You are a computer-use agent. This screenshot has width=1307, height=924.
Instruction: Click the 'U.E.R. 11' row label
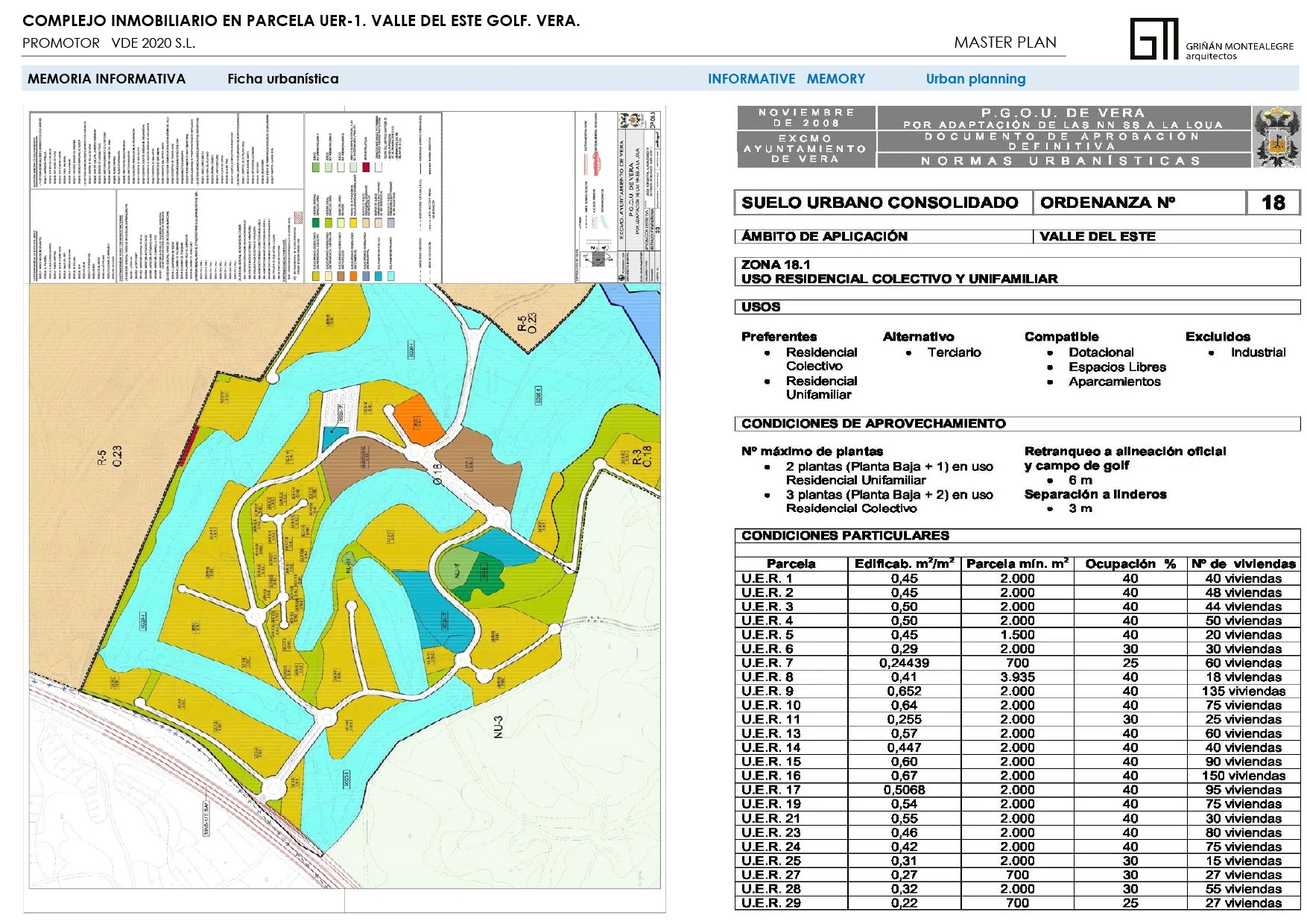770,719
